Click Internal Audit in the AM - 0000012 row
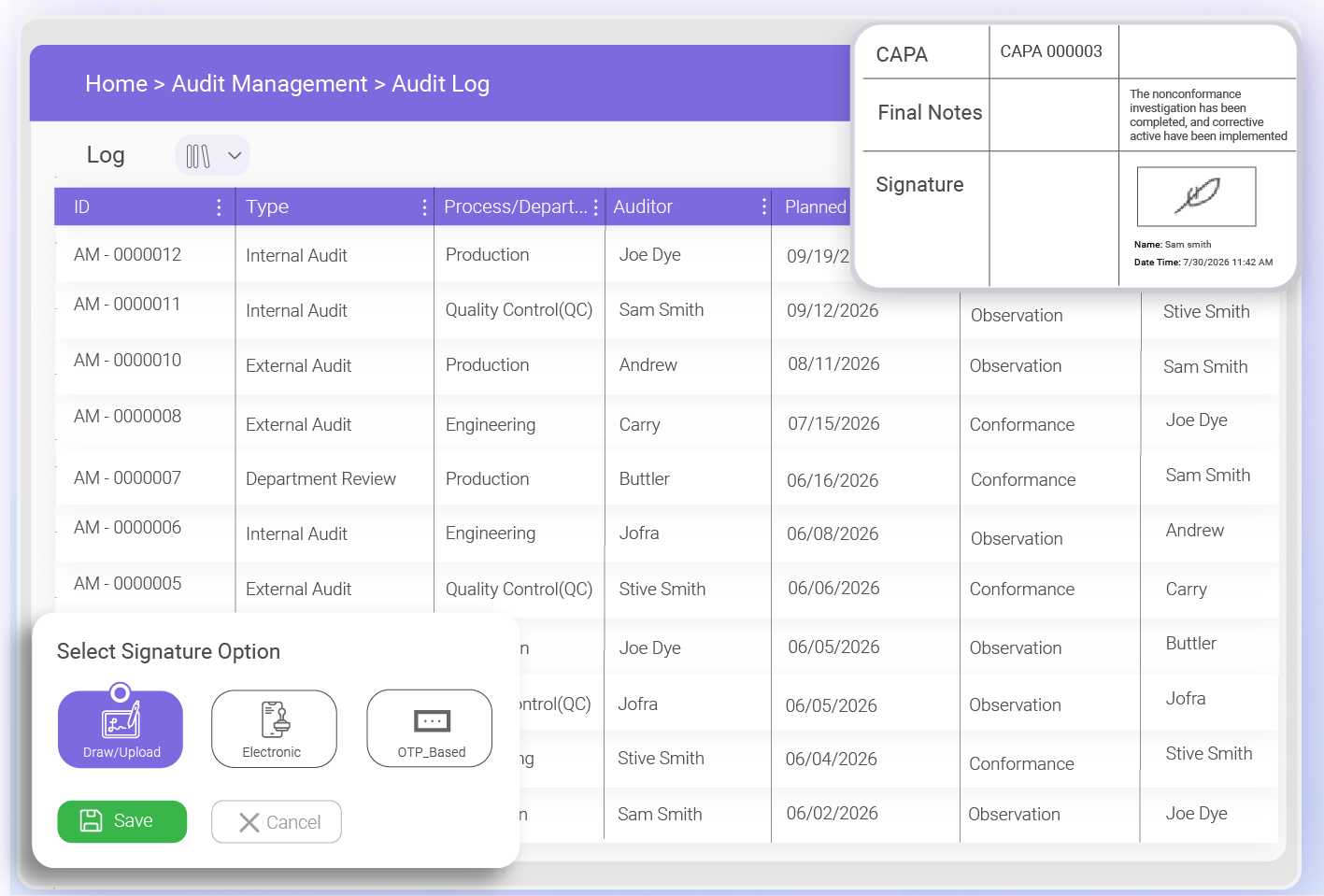 pos(296,256)
